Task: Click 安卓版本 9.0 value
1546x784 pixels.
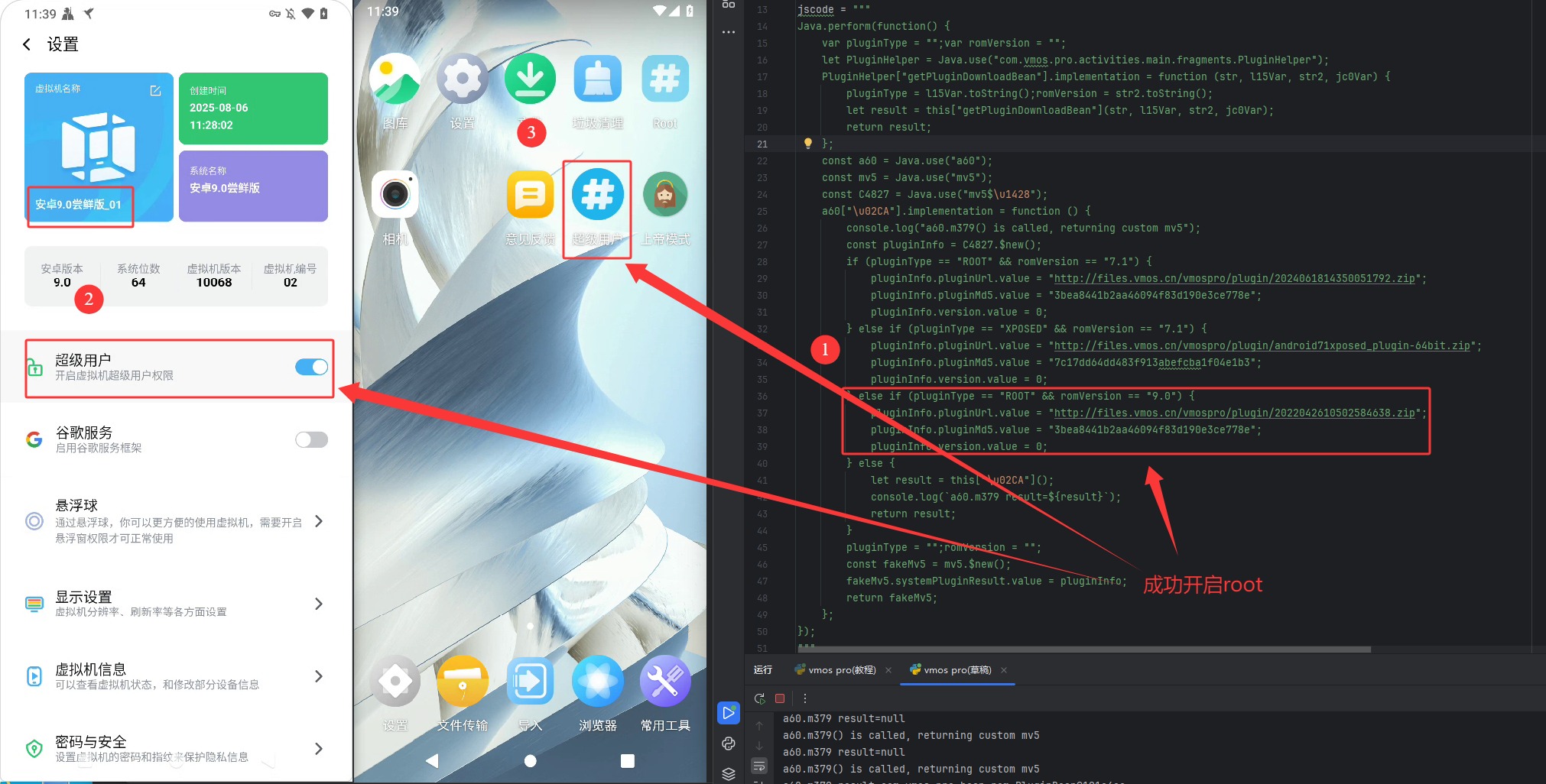Action: tap(62, 282)
